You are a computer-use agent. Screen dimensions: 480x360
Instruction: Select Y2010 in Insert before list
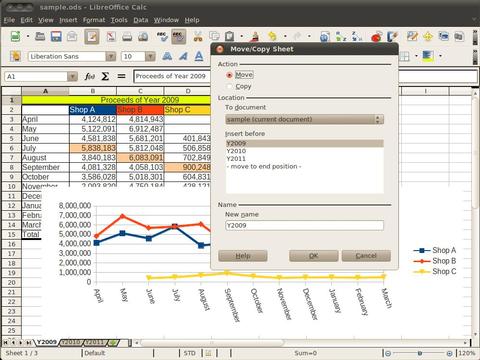click(x=304, y=151)
